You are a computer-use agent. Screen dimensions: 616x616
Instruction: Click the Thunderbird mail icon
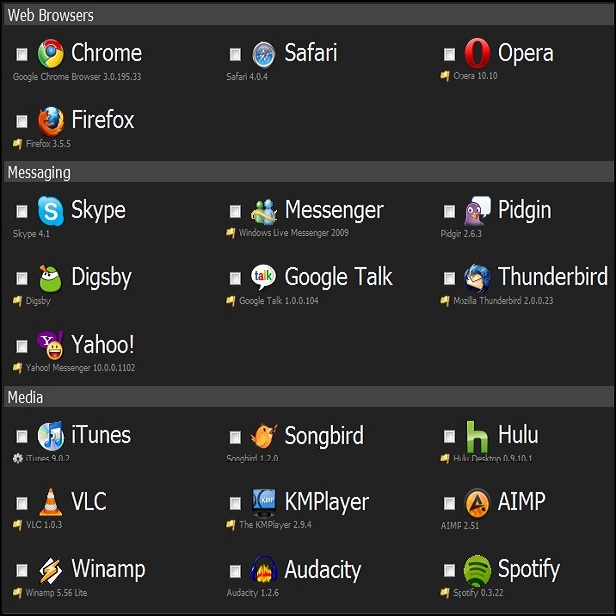click(478, 278)
